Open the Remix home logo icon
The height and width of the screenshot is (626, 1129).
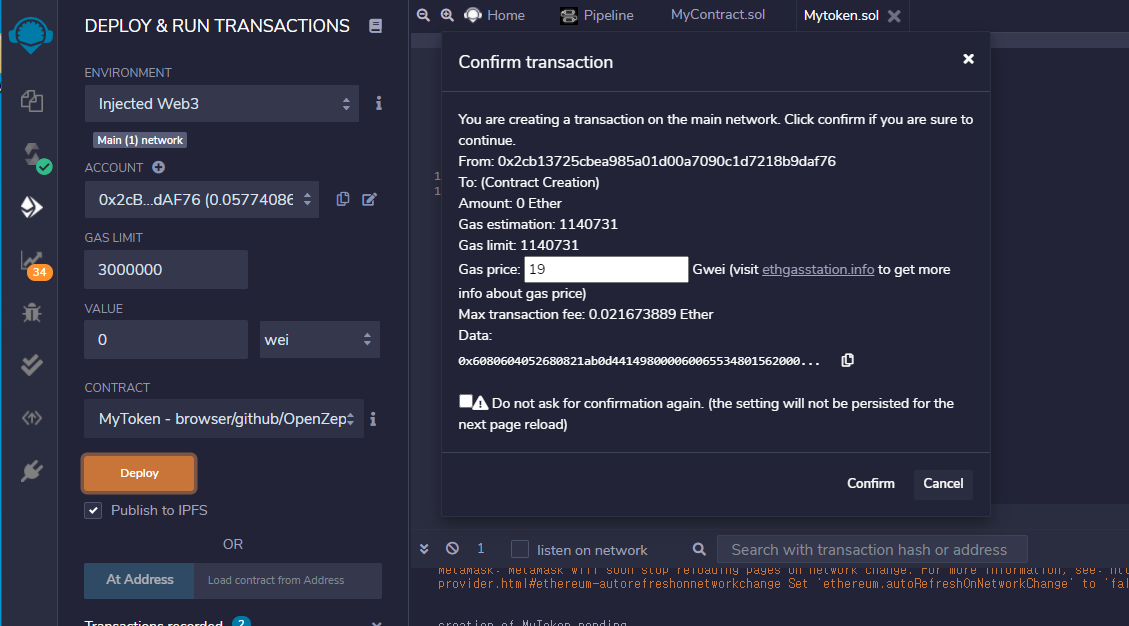[30, 35]
